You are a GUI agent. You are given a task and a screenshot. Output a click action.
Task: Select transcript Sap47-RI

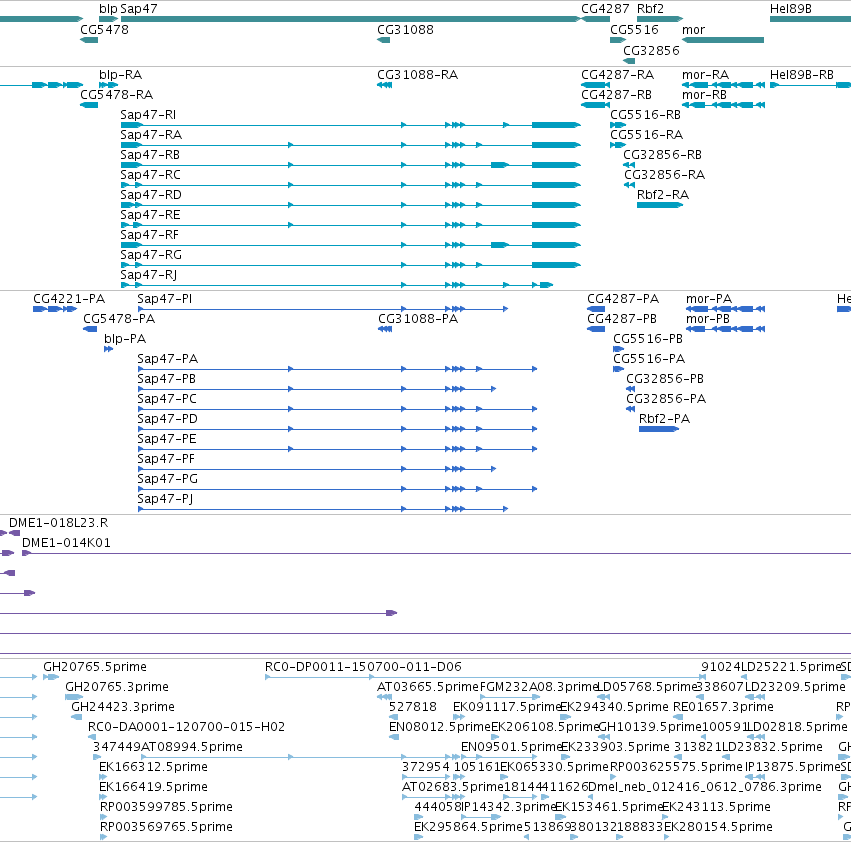click(351, 125)
